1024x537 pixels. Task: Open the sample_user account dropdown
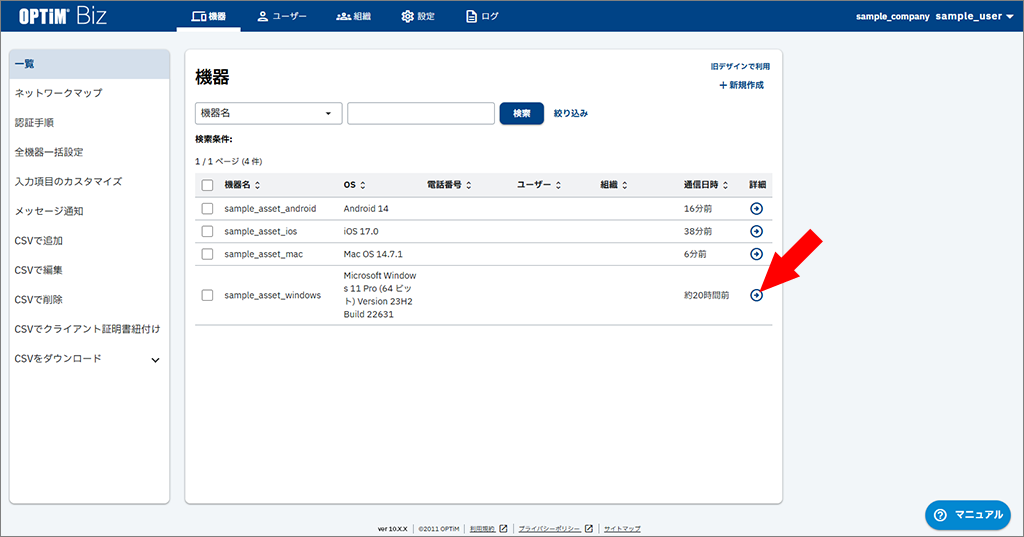point(975,16)
